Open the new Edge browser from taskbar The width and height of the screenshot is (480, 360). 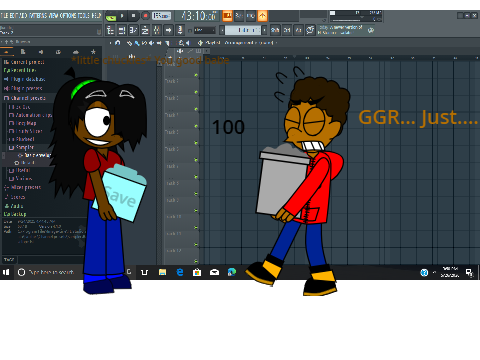point(232,272)
